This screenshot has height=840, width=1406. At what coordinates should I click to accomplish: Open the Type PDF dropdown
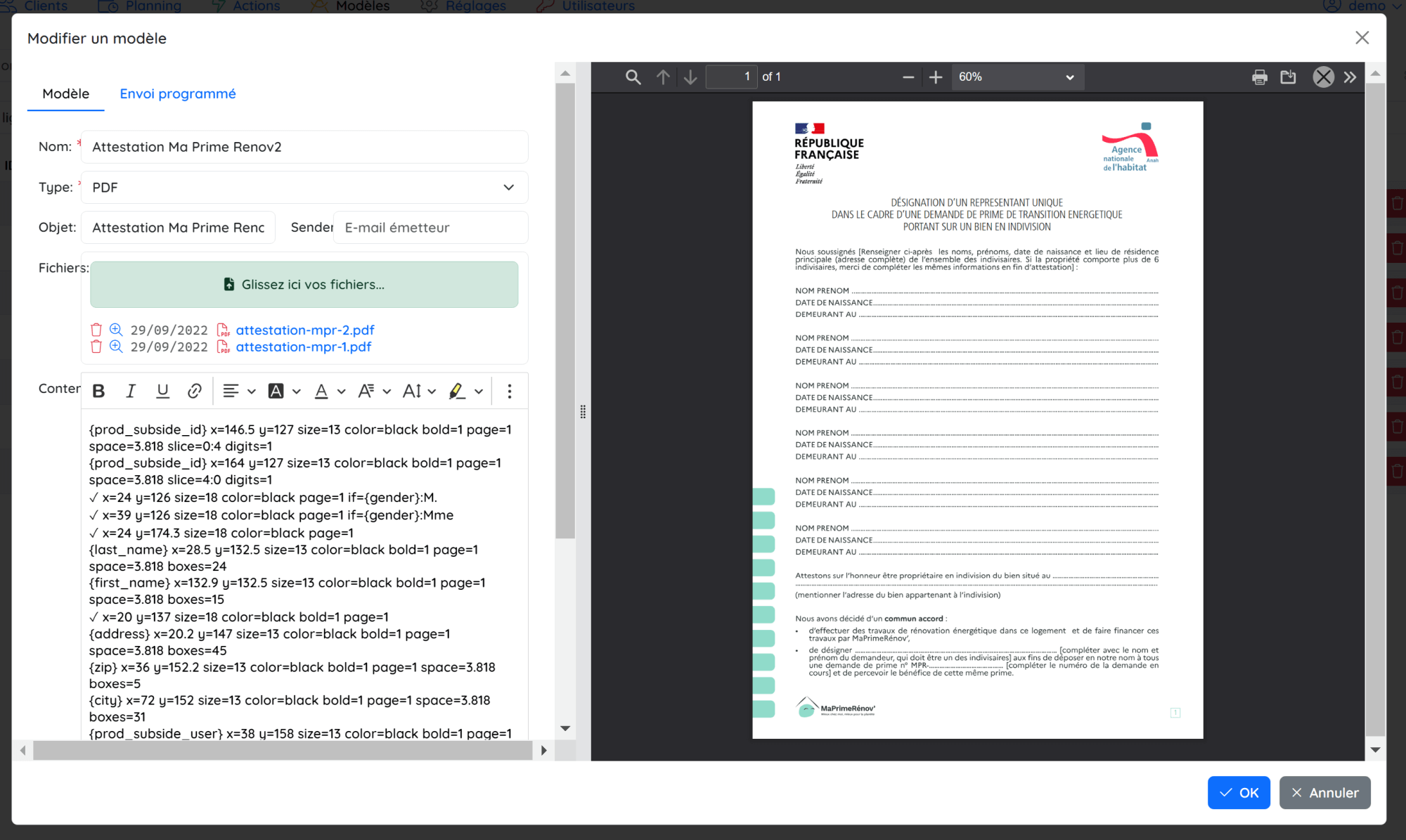[304, 188]
